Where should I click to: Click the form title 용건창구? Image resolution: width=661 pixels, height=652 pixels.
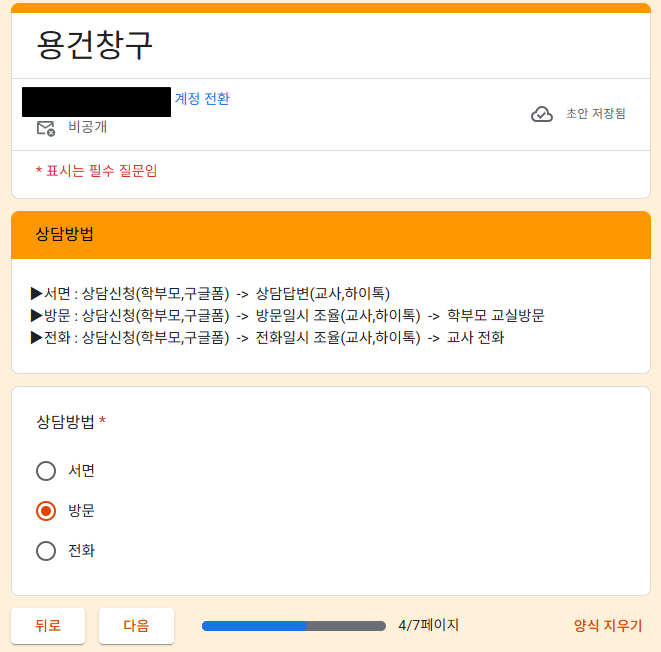(94, 45)
